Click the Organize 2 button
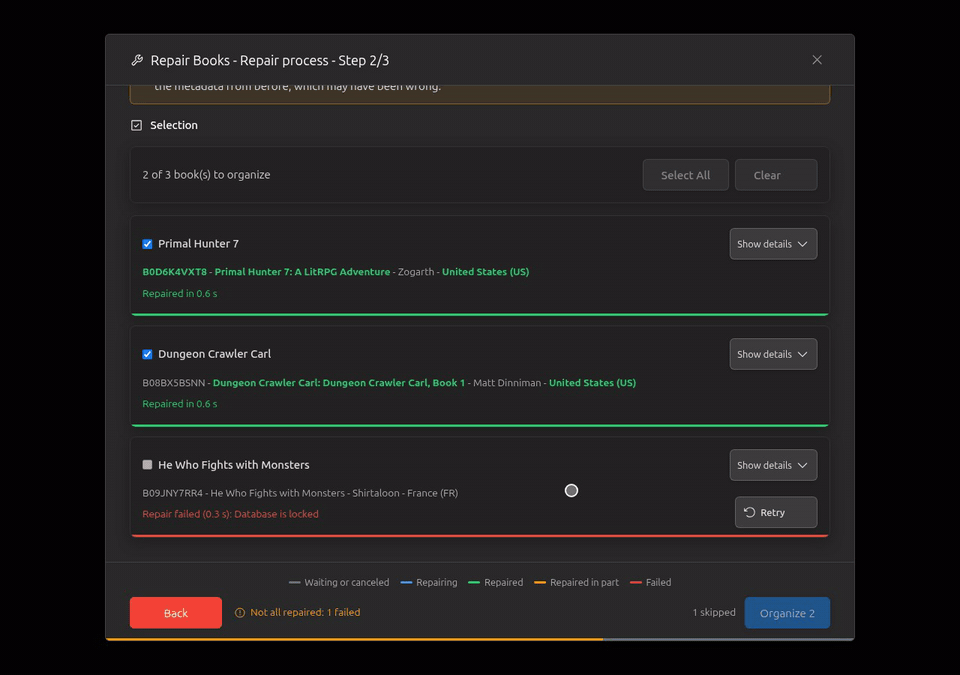The width and height of the screenshot is (960, 675). point(787,613)
